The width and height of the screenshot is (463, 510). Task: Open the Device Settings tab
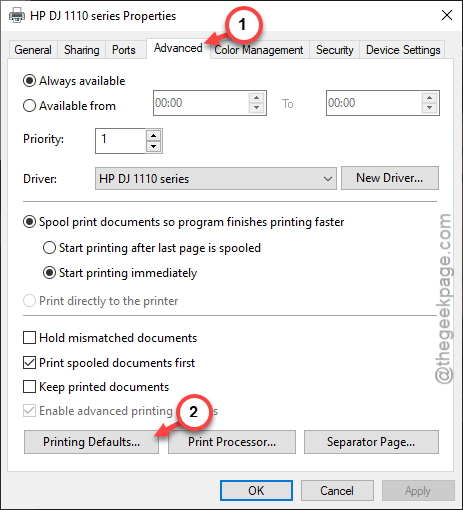[403, 50]
